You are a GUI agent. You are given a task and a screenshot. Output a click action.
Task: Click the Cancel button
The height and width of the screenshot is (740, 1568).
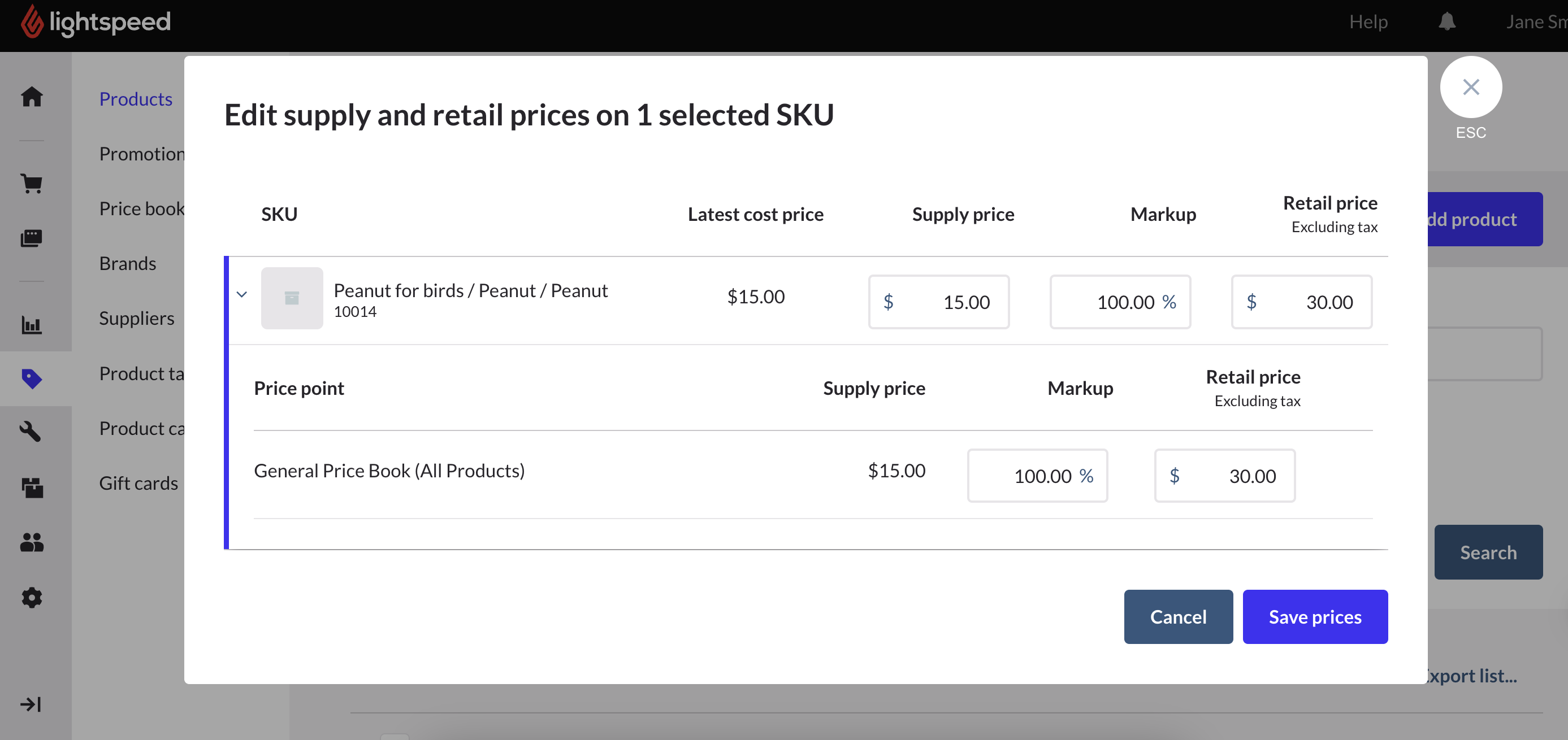[1179, 616]
